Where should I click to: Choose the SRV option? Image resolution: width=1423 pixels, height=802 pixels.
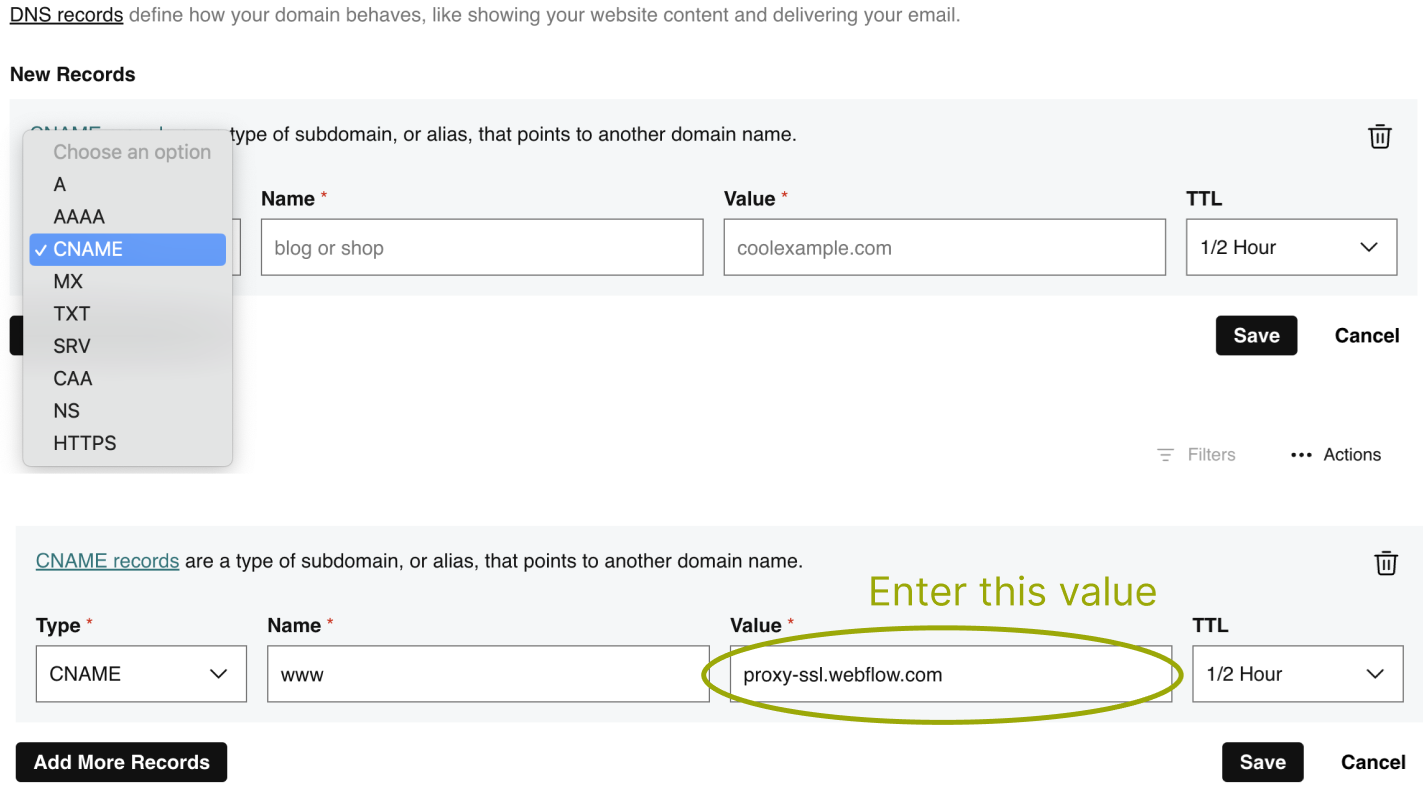[72, 346]
